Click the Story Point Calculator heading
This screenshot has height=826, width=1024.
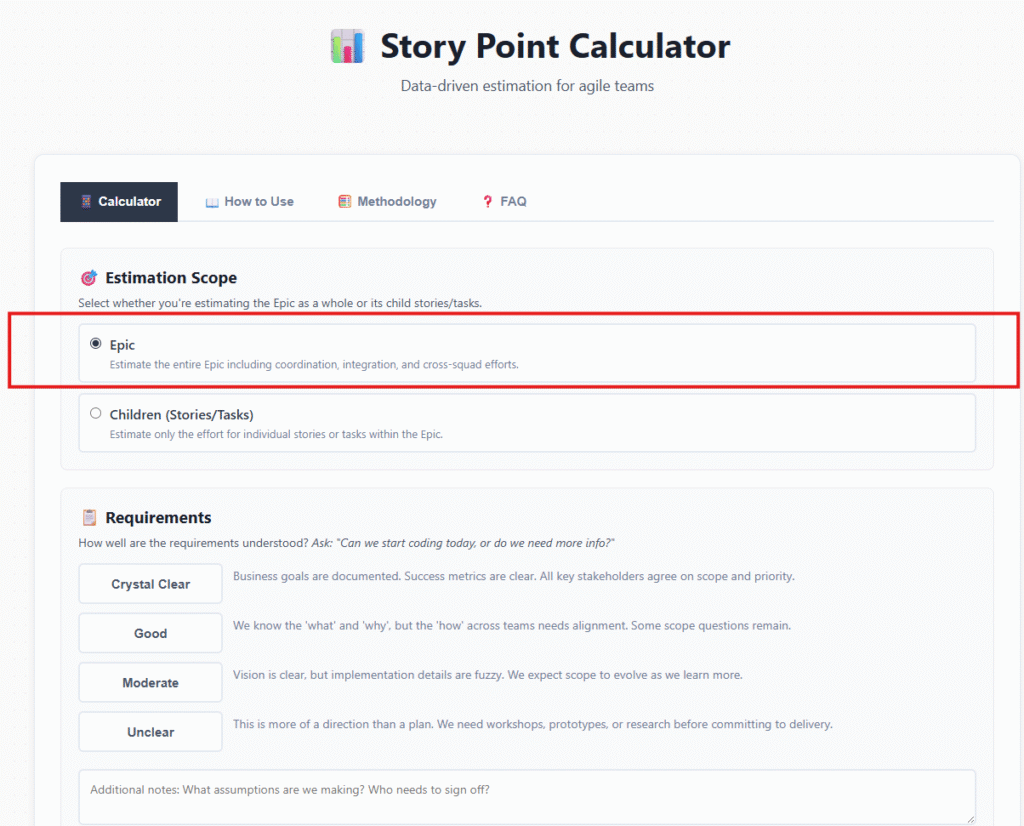(555, 46)
